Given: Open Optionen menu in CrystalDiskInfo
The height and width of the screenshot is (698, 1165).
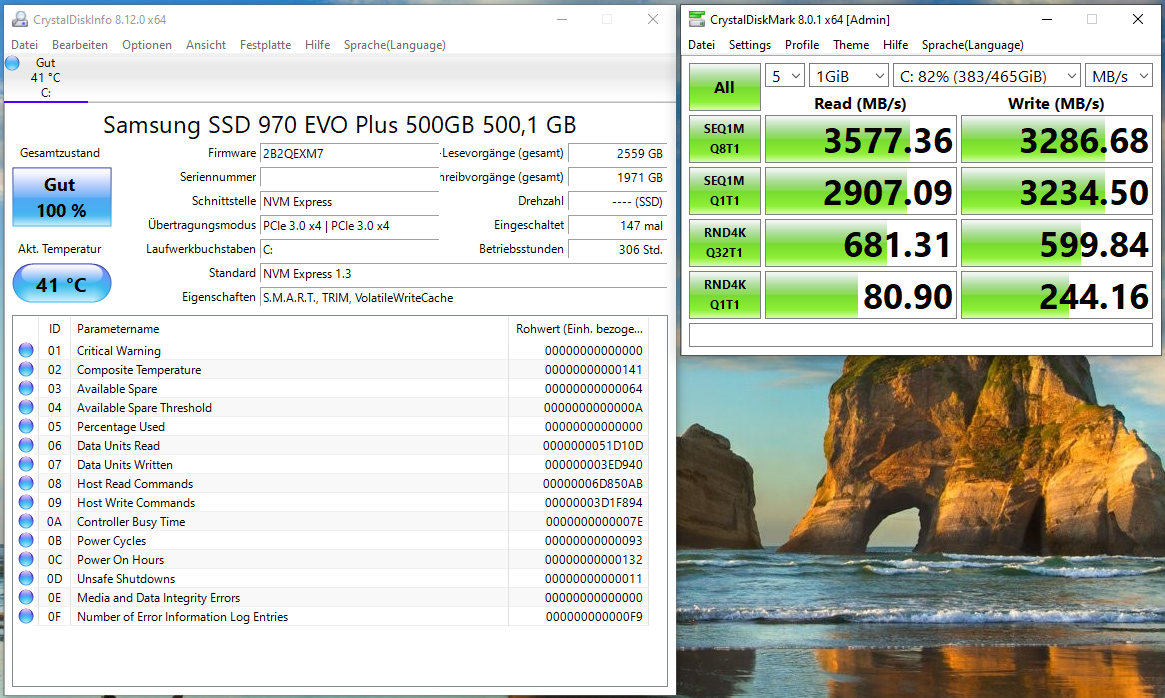Looking at the screenshot, I should (146, 45).
